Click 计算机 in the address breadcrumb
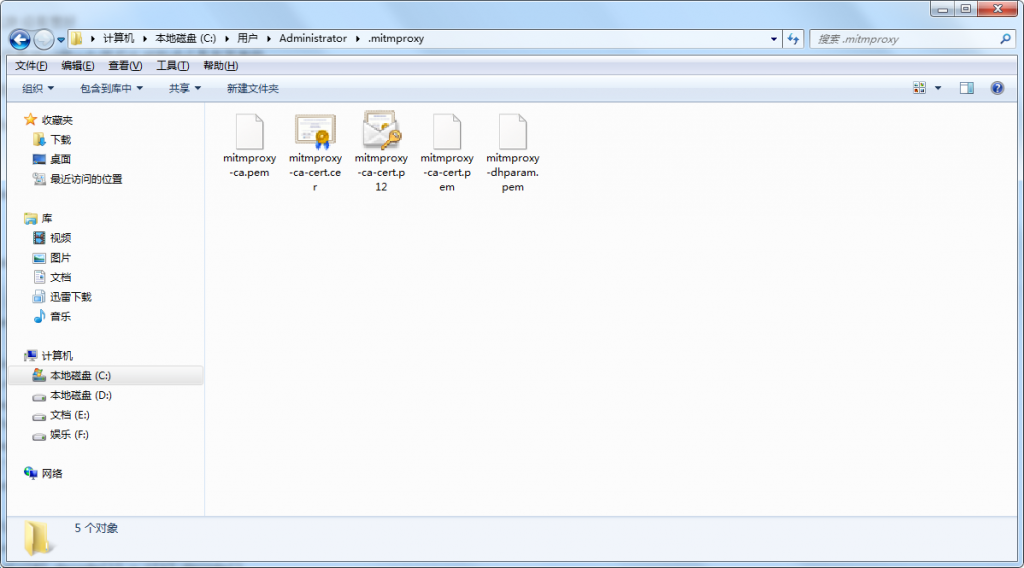Image resolution: width=1024 pixels, height=568 pixels. point(118,39)
